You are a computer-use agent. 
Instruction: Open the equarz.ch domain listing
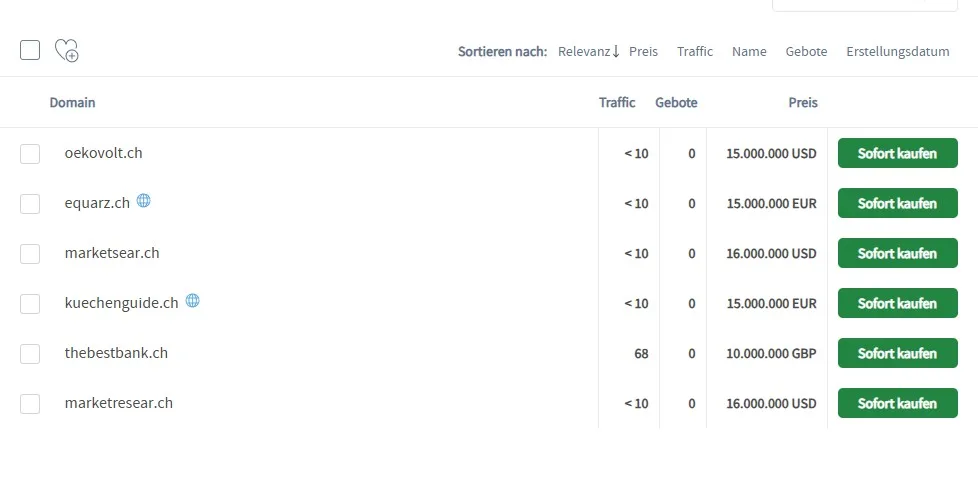(97, 203)
